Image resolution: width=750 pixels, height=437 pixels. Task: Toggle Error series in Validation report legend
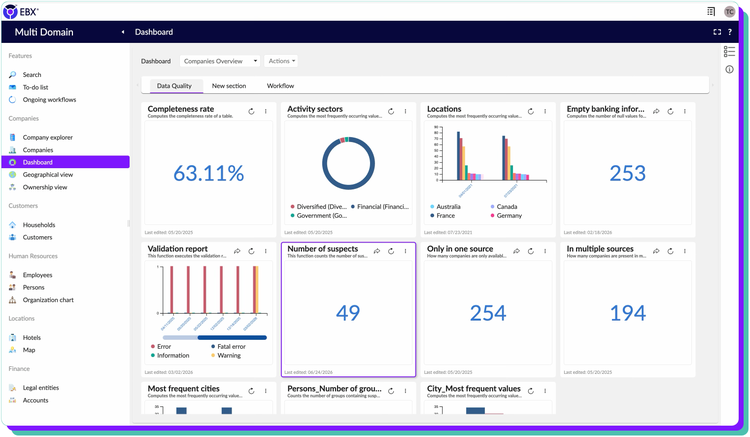point(161,347)
